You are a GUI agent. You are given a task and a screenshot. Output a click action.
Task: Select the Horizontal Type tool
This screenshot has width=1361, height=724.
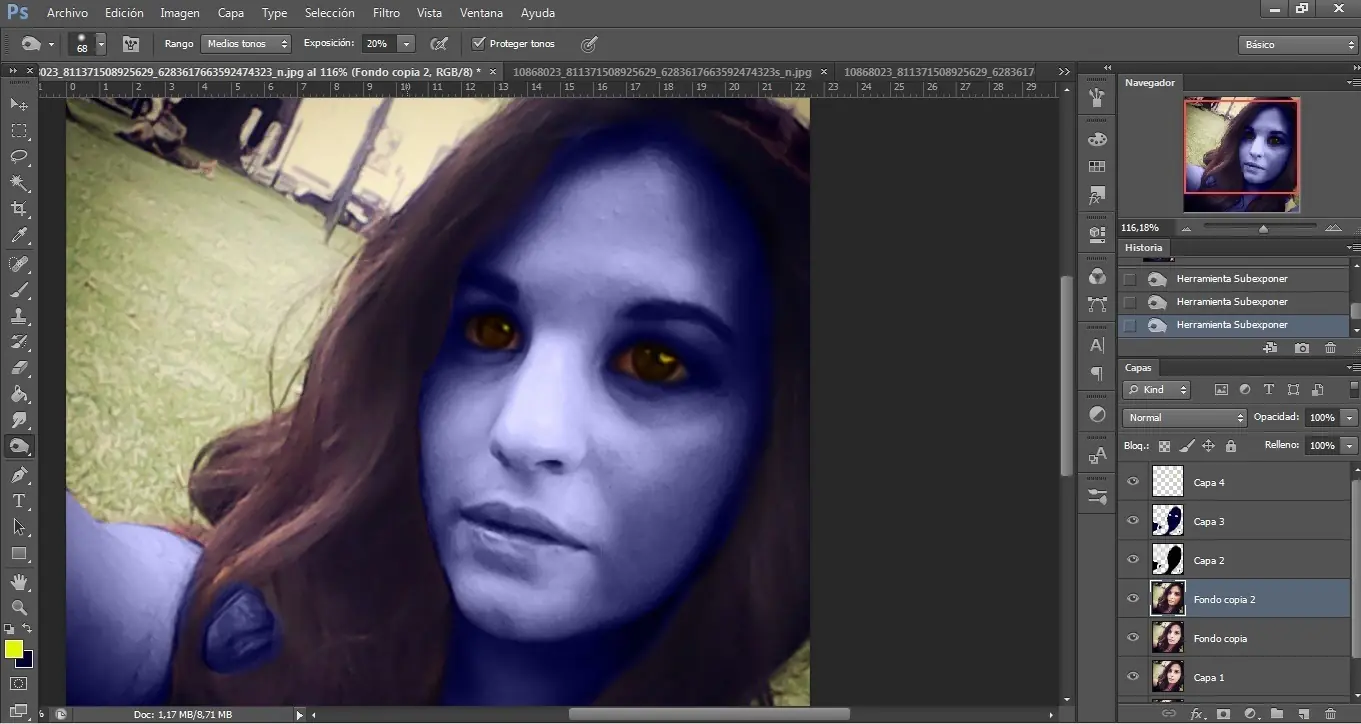pos(19,501)
